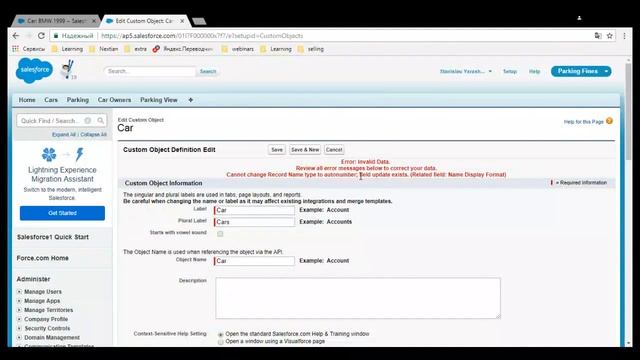Image resolution: width=640 pixels, height=360 pixels.
Task: Open the webinars bookmark folder
Action: [x=238, y=49]
